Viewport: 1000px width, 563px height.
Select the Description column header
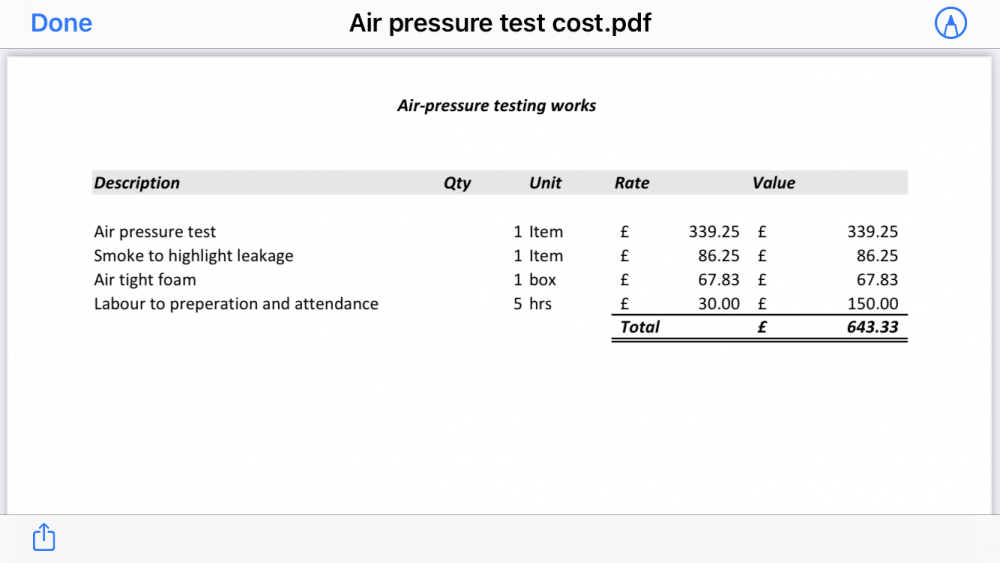pyautogui.click(x=136, y=183)
